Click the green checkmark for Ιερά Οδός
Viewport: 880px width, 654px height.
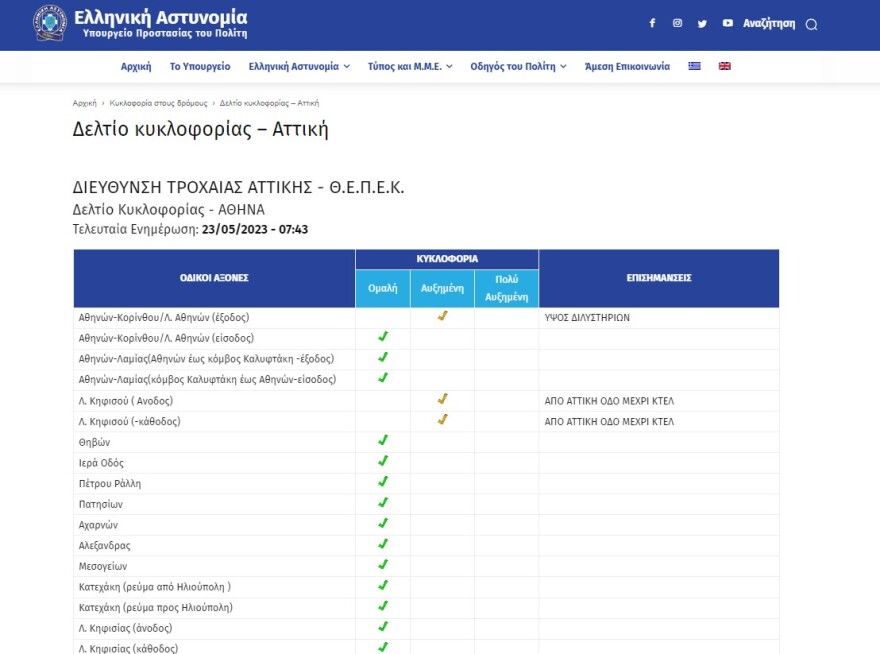click(381, 462)
